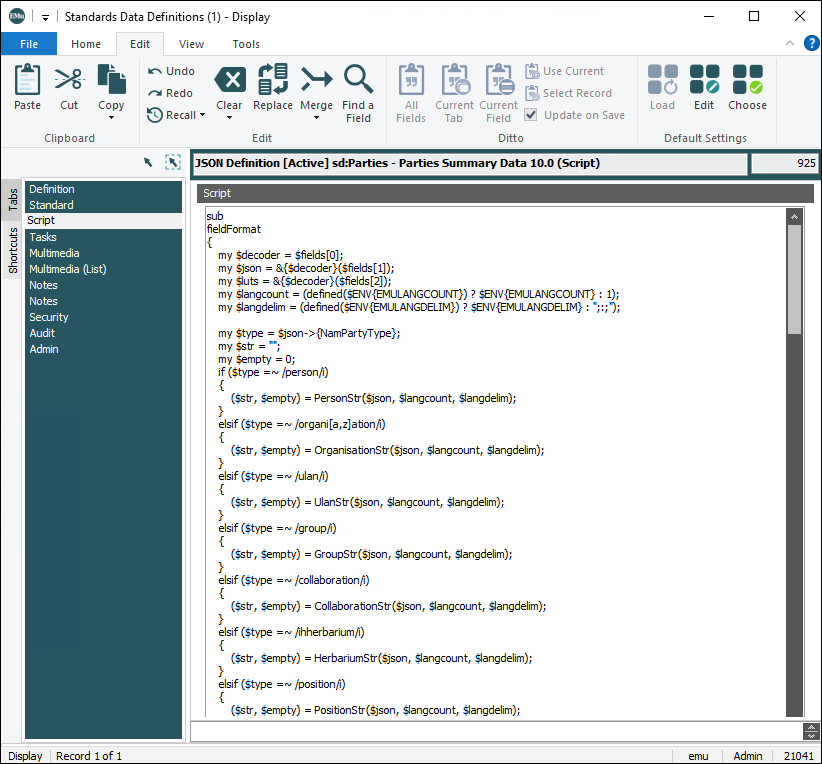Click the Load default settings icon

[x=662, y=80]
